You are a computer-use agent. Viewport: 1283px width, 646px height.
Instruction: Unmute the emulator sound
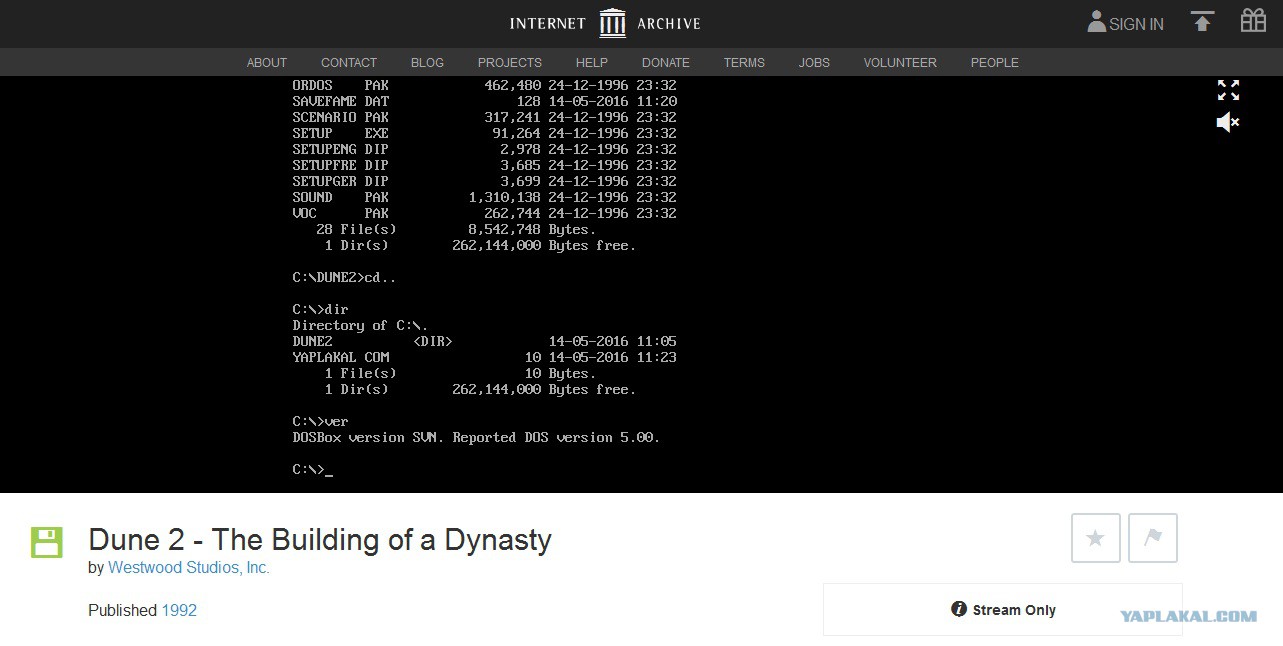(1228, 122)
